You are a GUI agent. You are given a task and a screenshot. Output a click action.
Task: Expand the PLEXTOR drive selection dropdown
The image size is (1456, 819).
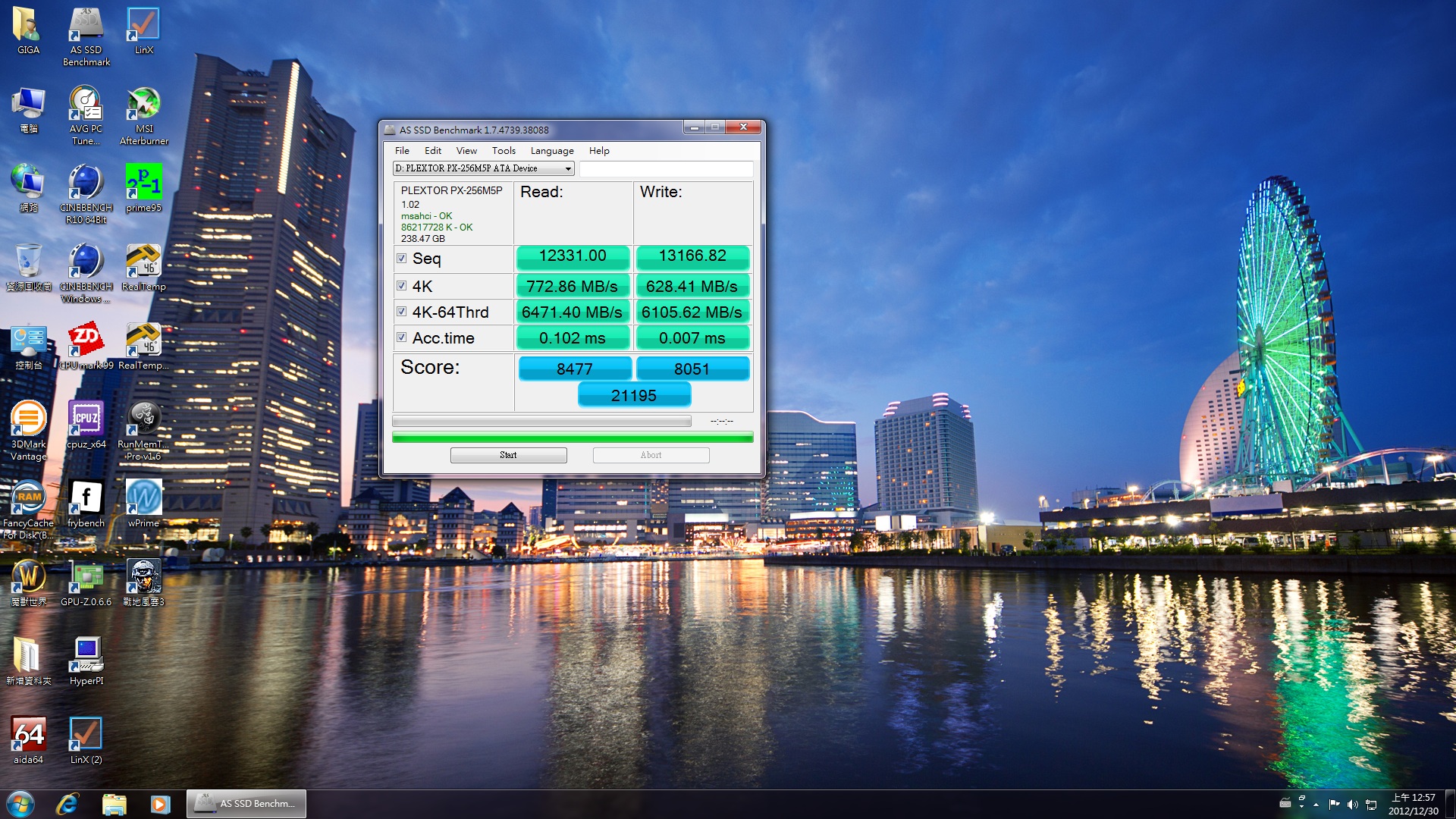(567, 168)
